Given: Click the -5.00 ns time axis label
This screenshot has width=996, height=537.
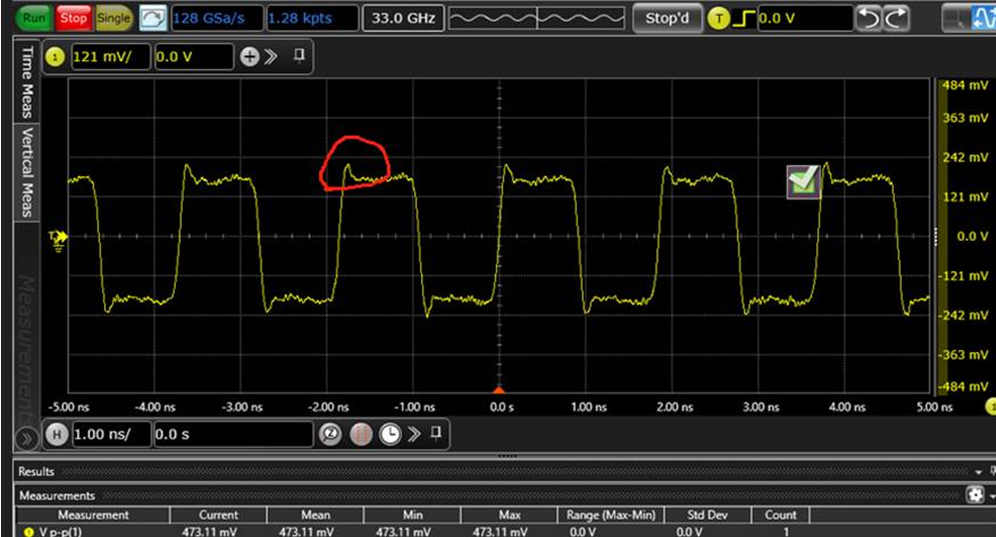Looking at the screenshot, I should click(x=69, y=407).
